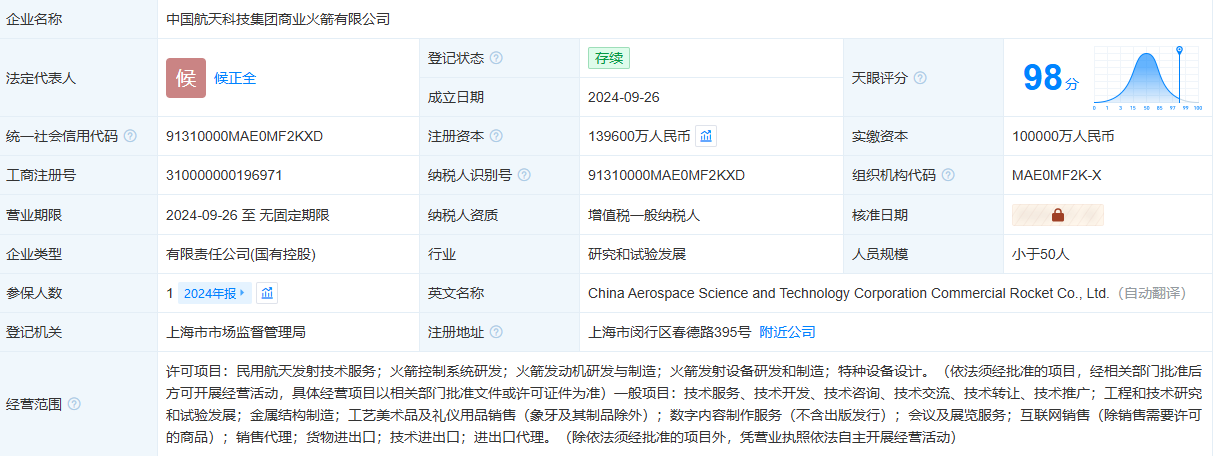
Task: Open legal representative 候正全 profile link
Action: [x=235, y=78]
